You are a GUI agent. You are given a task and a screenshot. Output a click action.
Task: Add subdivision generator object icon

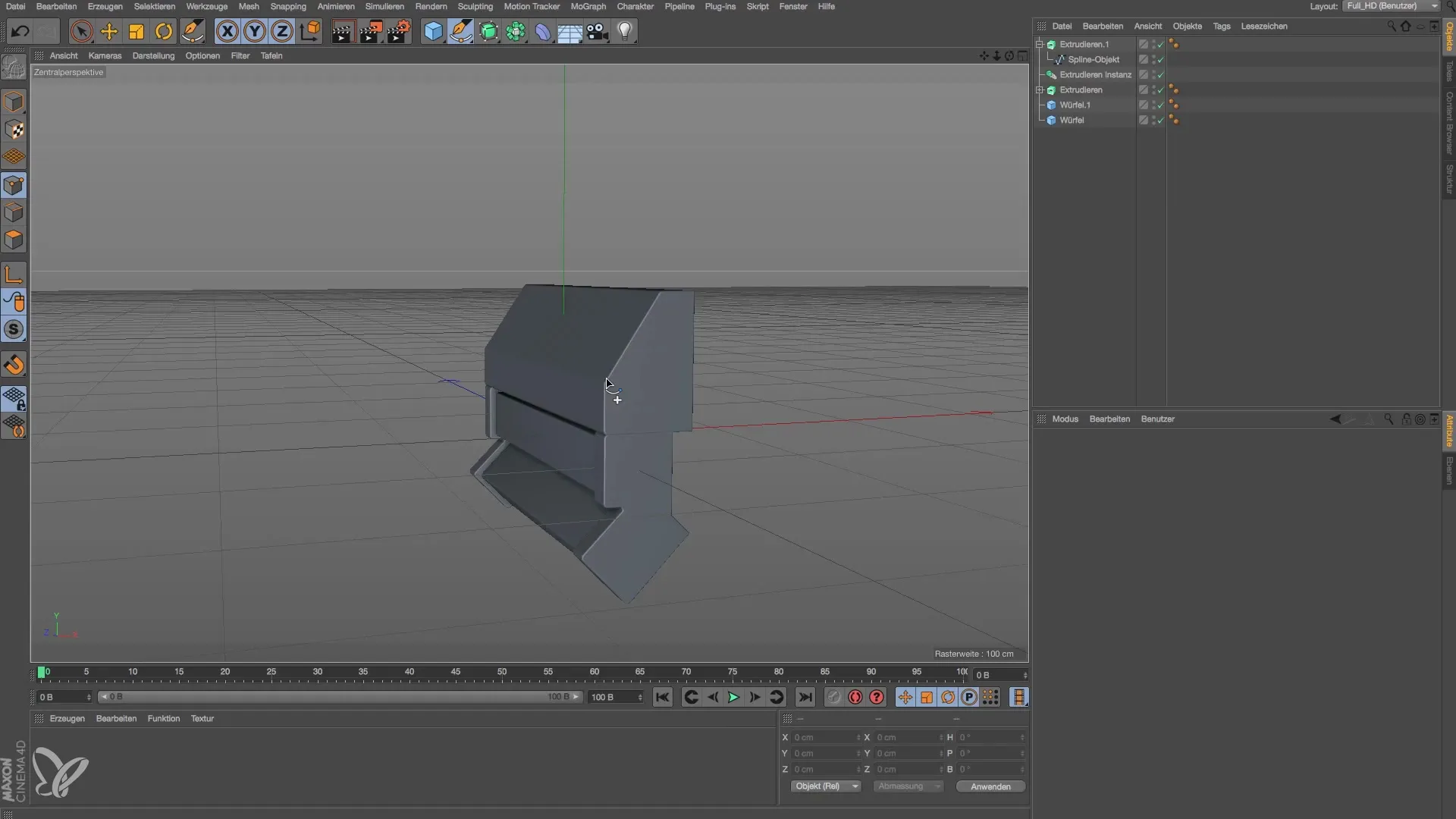(x=488, y=31)
